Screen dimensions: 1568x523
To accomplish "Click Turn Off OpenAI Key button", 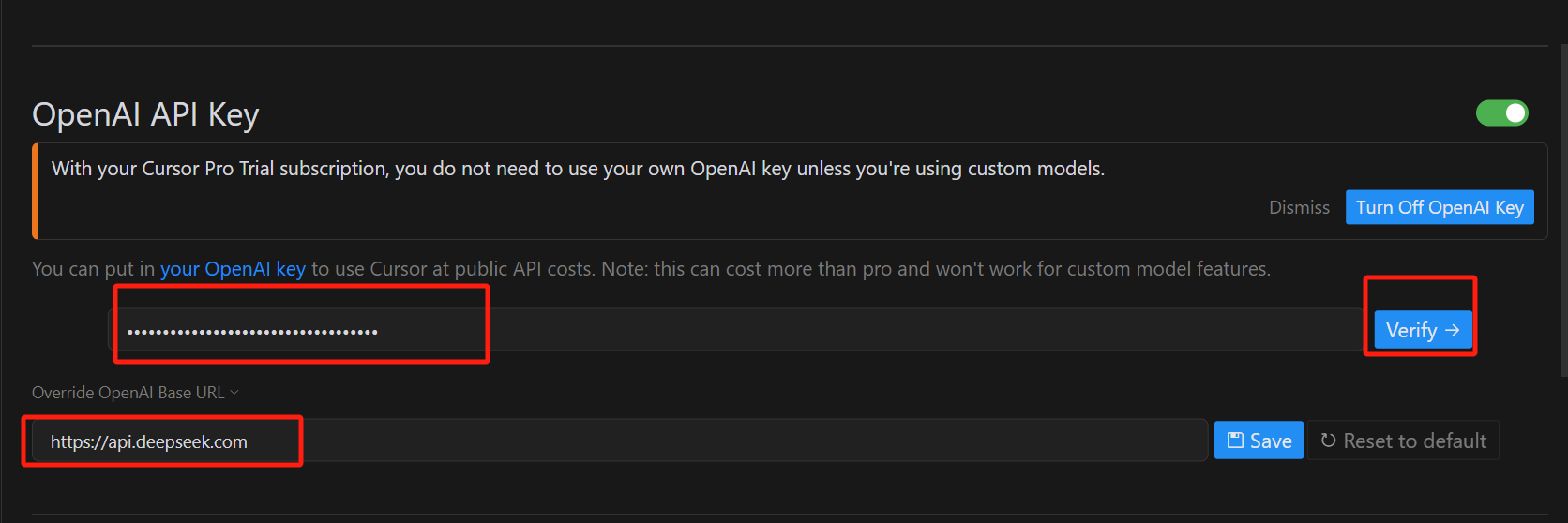I will tap(1440, 207).
